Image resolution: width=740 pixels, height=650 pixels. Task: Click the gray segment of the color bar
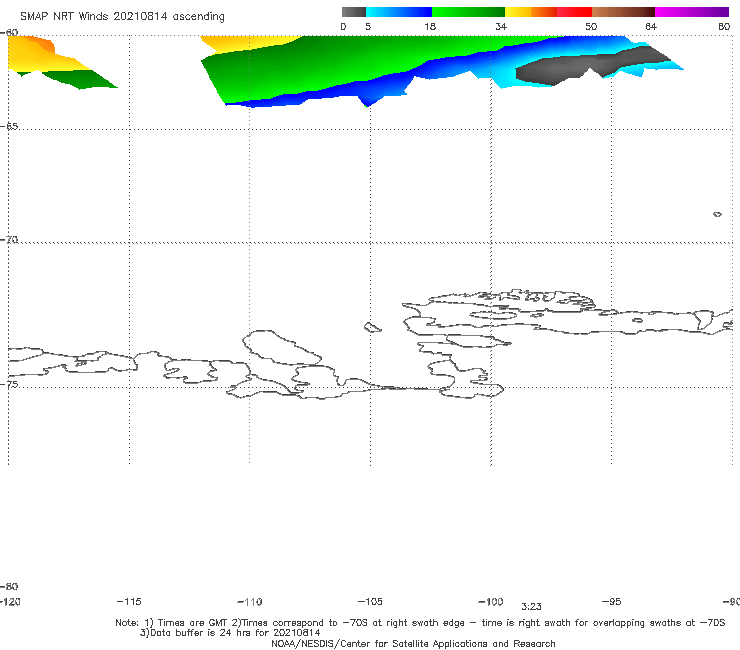point(354,12)
